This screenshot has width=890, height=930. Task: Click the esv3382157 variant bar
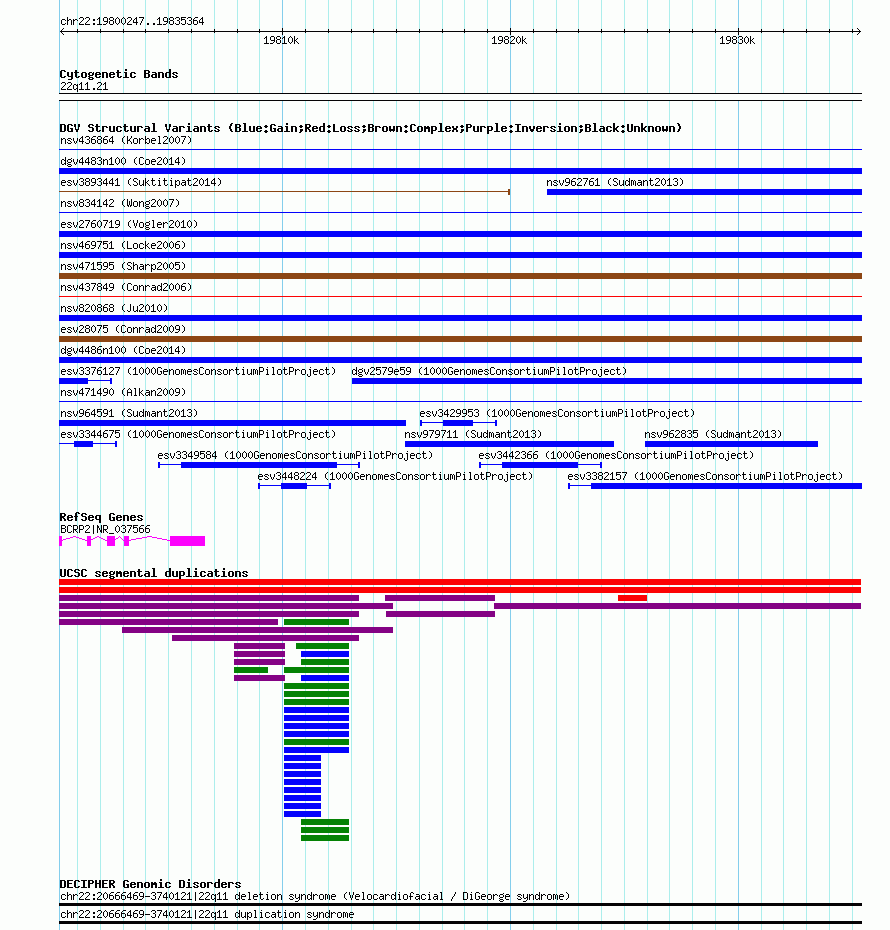[715, 486]
